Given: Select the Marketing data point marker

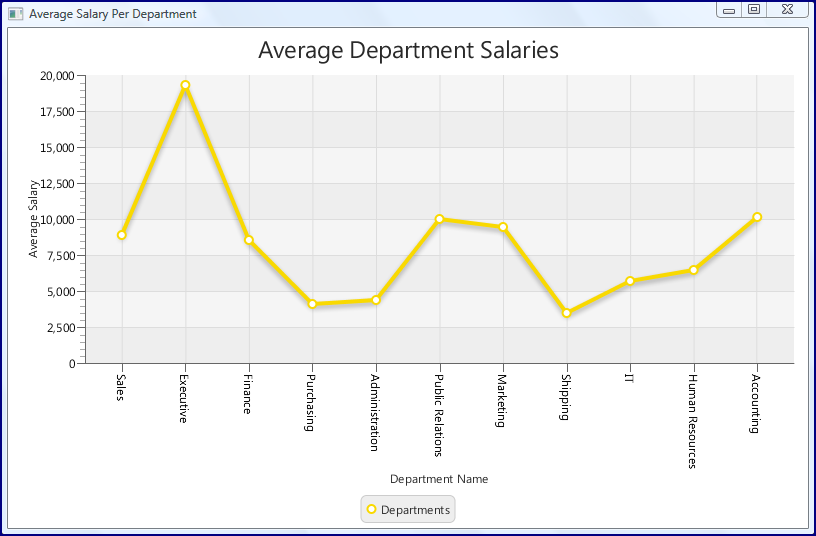Looking at the screenshot, I should click(x=503, y=227).
